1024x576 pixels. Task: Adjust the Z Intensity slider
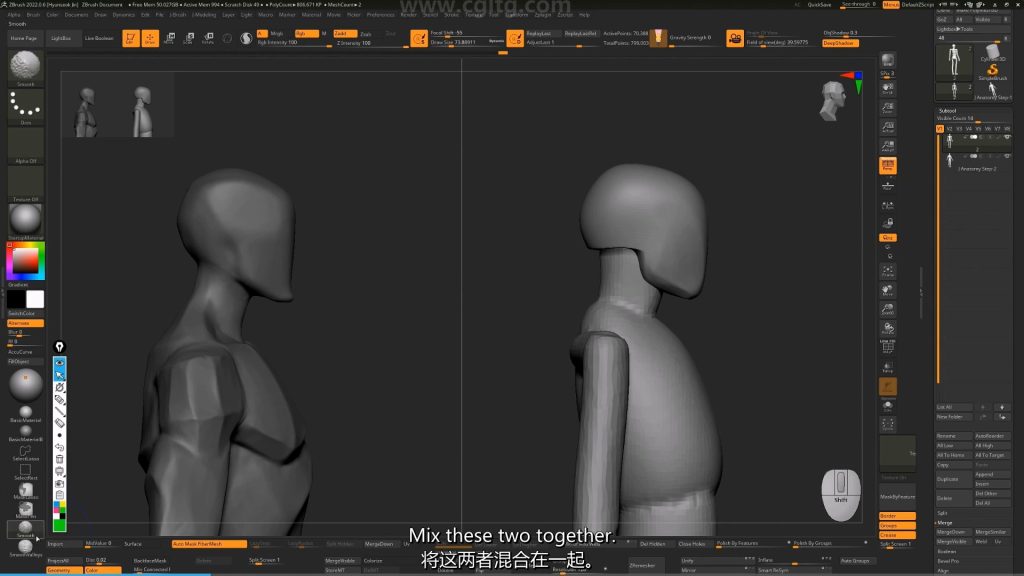pos(371,43)
